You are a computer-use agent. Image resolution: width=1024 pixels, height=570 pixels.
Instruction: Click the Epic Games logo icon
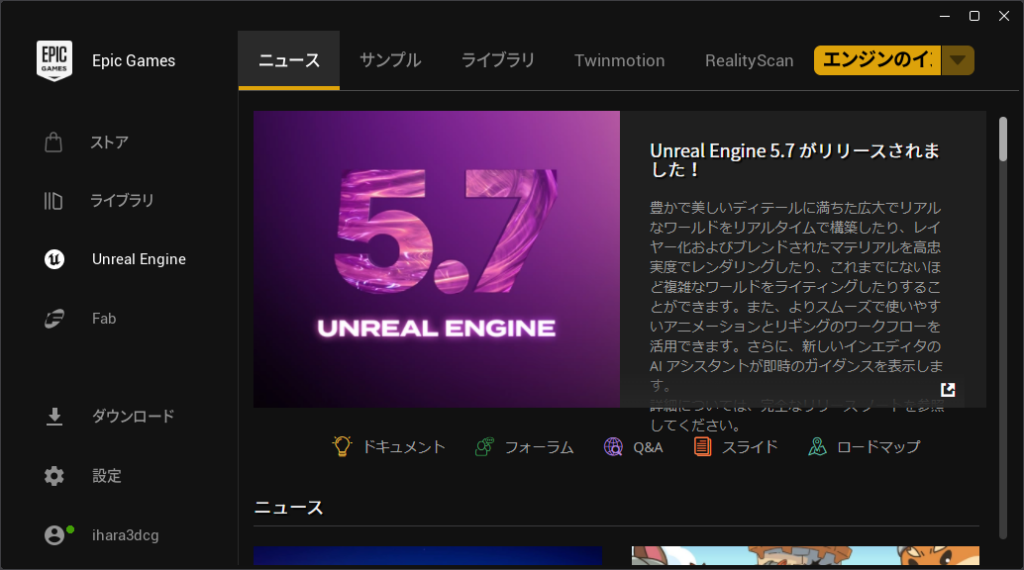tap(53, 60)
